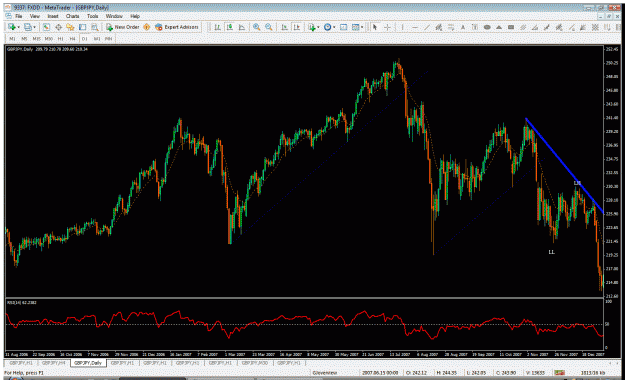The image size is (625, 380).
Task: Select the Crosshair tool
Action: tap(387, 27)
